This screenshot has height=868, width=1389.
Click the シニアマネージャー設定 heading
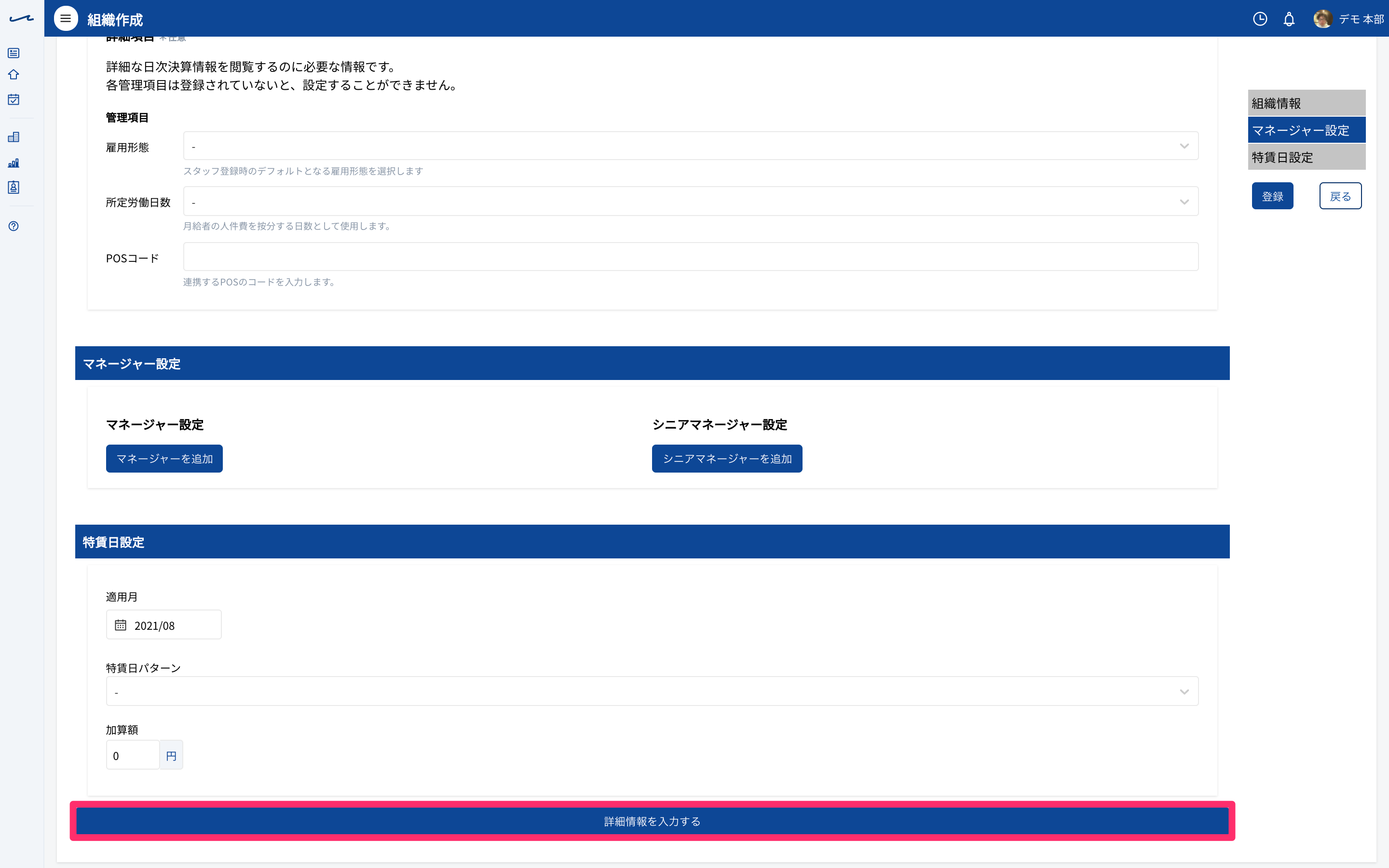coord(720,425)
